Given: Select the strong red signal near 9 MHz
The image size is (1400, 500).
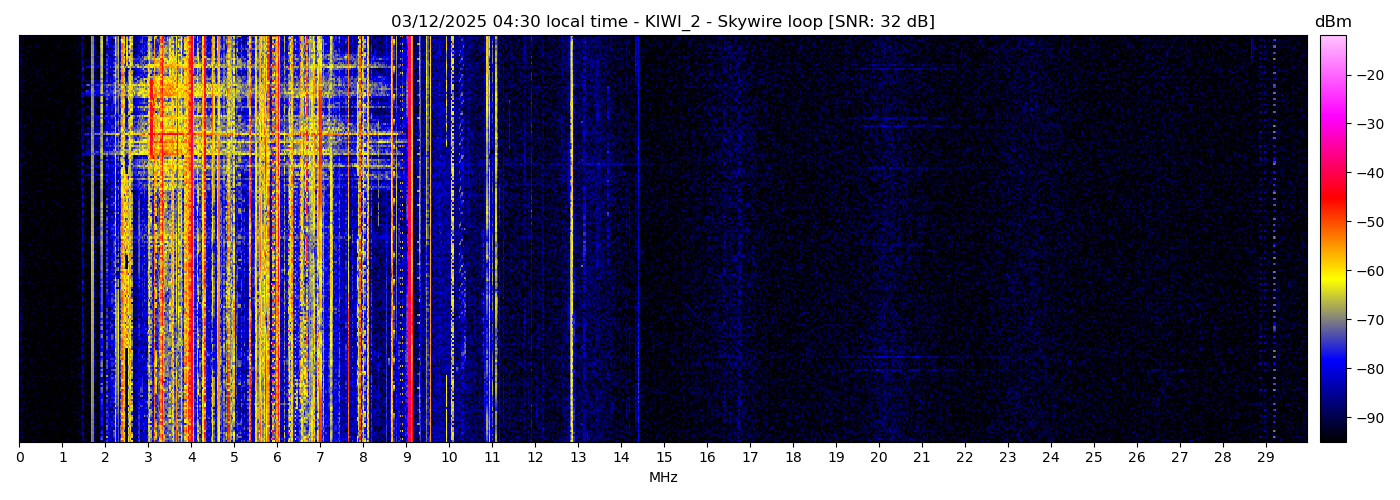Looking at the screenshot, I should click(x=409, y=240).
